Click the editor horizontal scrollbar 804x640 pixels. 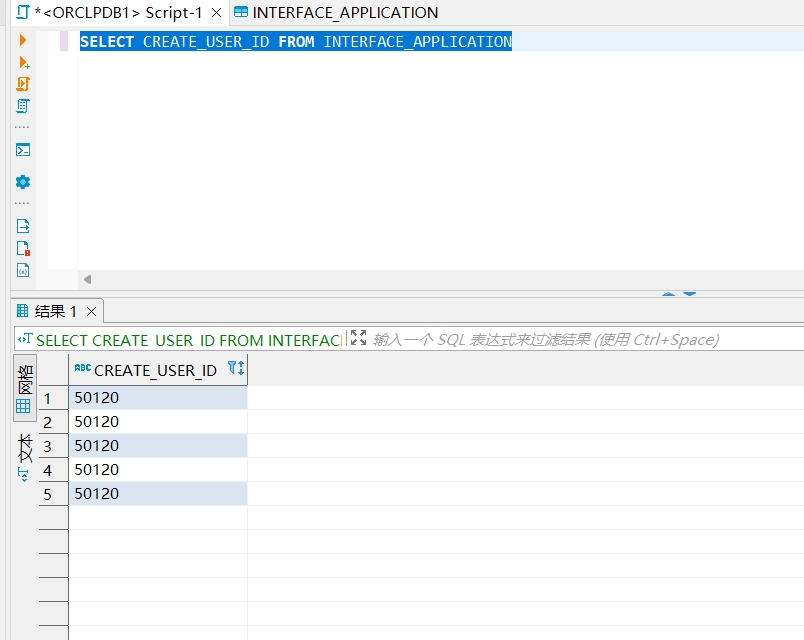click(x=400, y=281)
